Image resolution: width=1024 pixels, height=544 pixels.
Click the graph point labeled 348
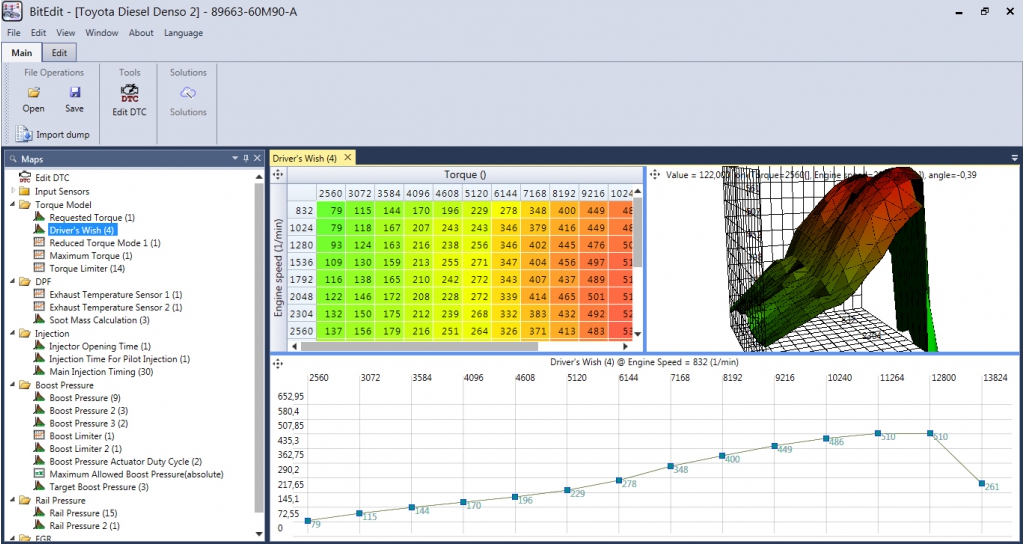tap(671, 466)
